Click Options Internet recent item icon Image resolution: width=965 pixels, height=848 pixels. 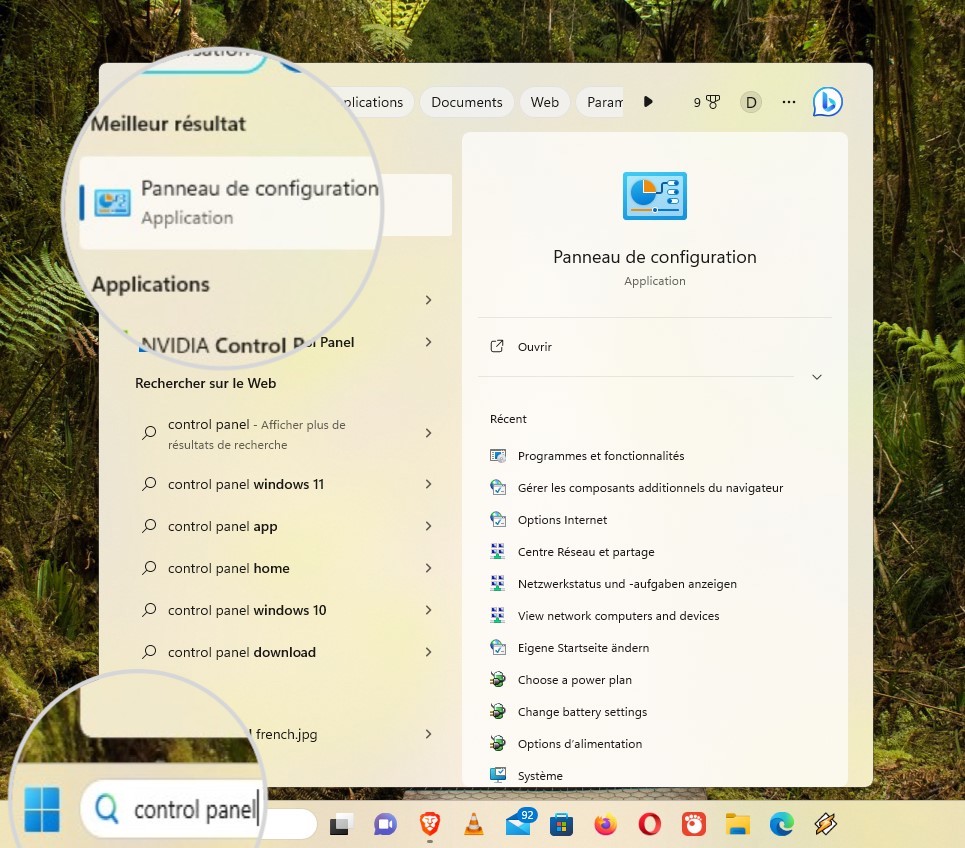[498, 520]
